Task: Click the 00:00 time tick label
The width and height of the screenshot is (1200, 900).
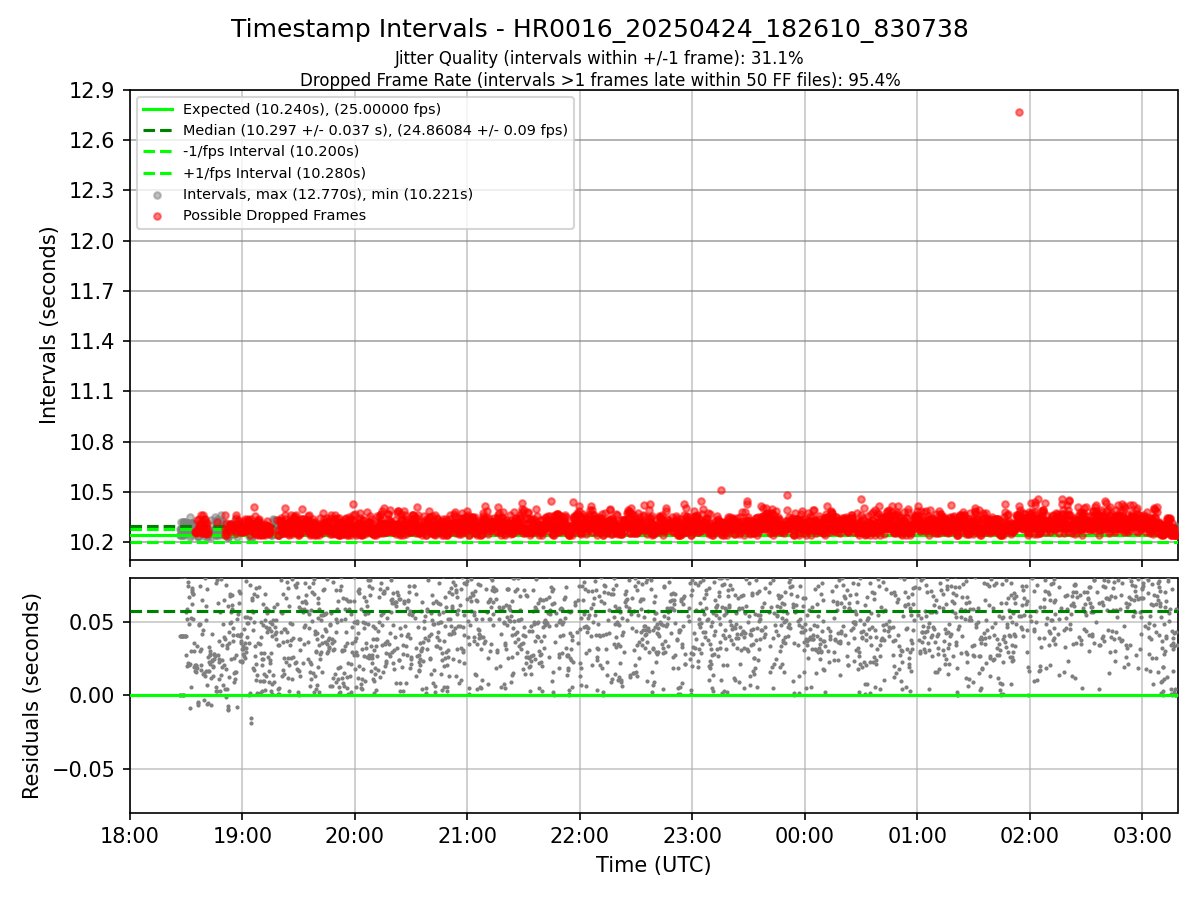Action: click(805, 835)
